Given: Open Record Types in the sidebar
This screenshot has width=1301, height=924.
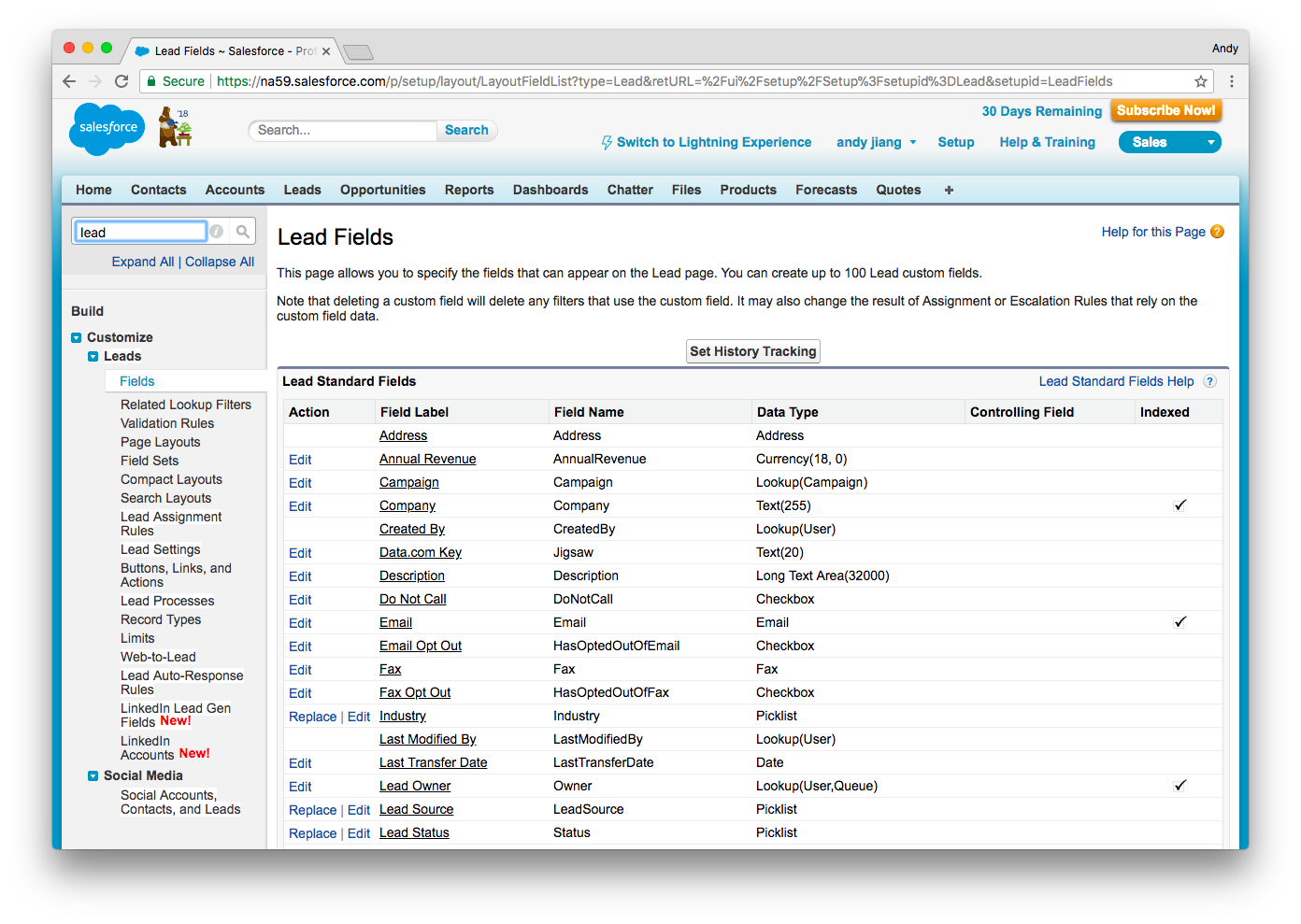Looking at the screenshot, I should tap(161, 619).
